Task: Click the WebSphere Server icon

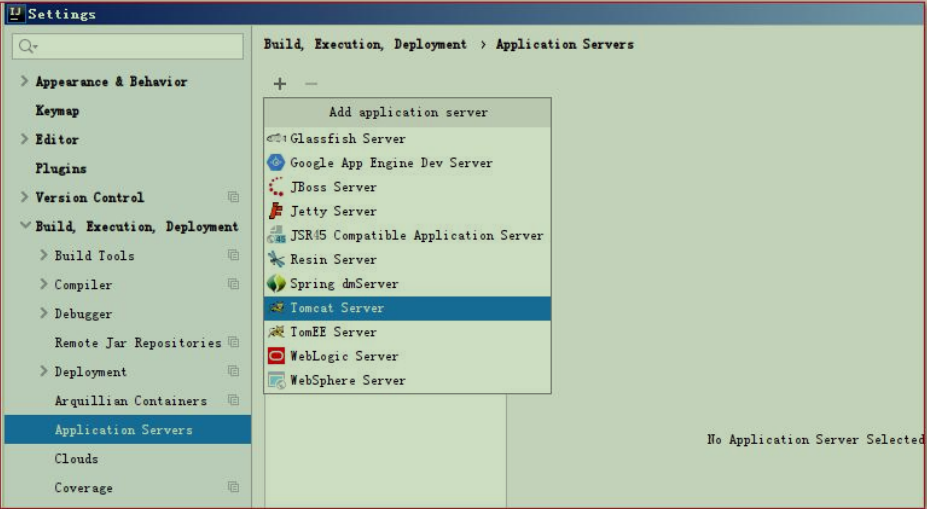Action: tap(276, 380)
